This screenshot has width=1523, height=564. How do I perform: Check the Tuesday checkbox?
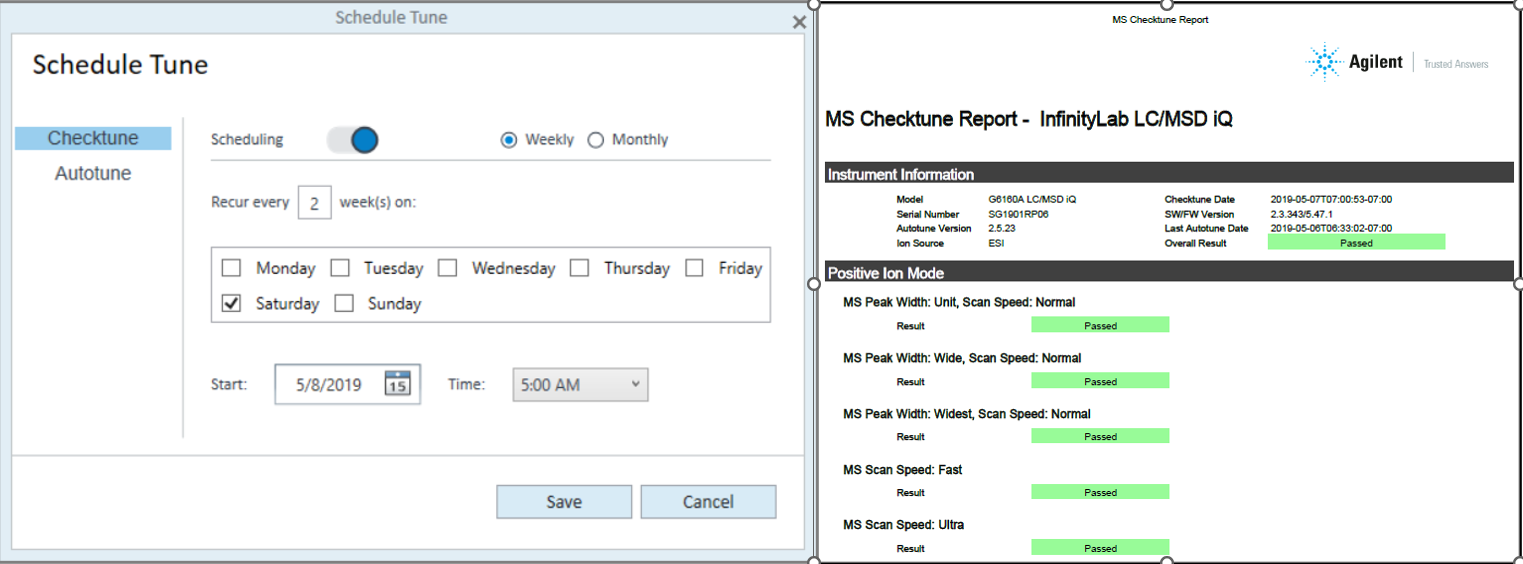(x=340, y=268)
